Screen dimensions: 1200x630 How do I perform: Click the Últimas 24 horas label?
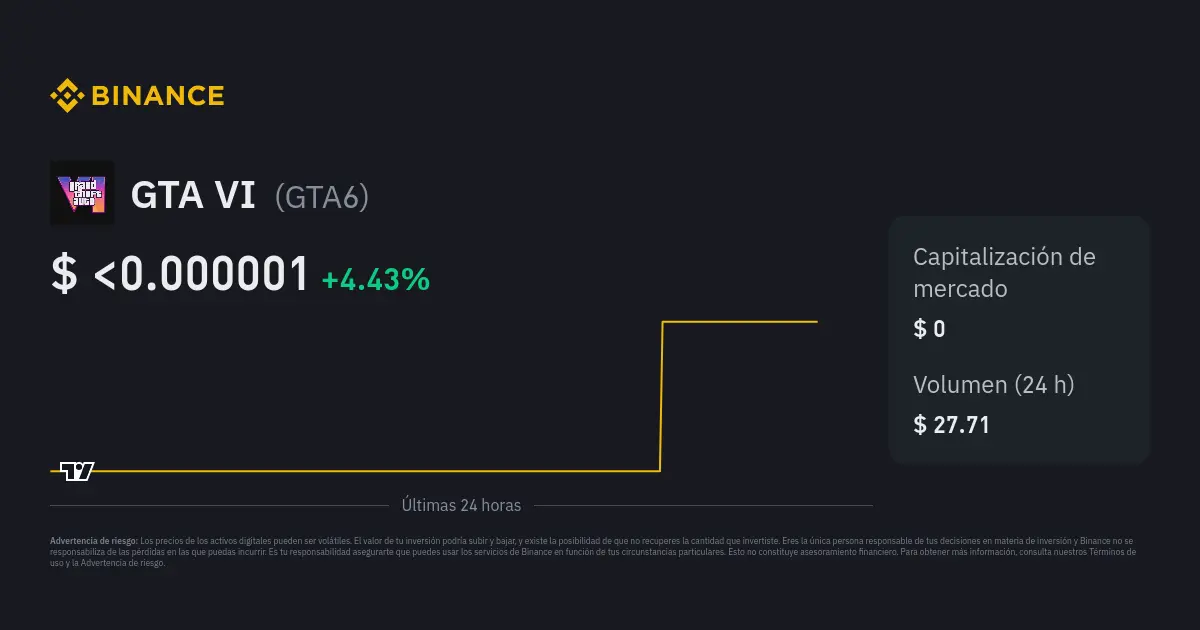(461, 505)
